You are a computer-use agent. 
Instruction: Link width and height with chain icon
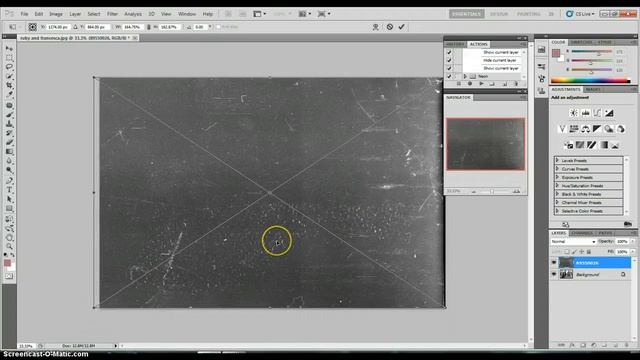pos(149,27)
